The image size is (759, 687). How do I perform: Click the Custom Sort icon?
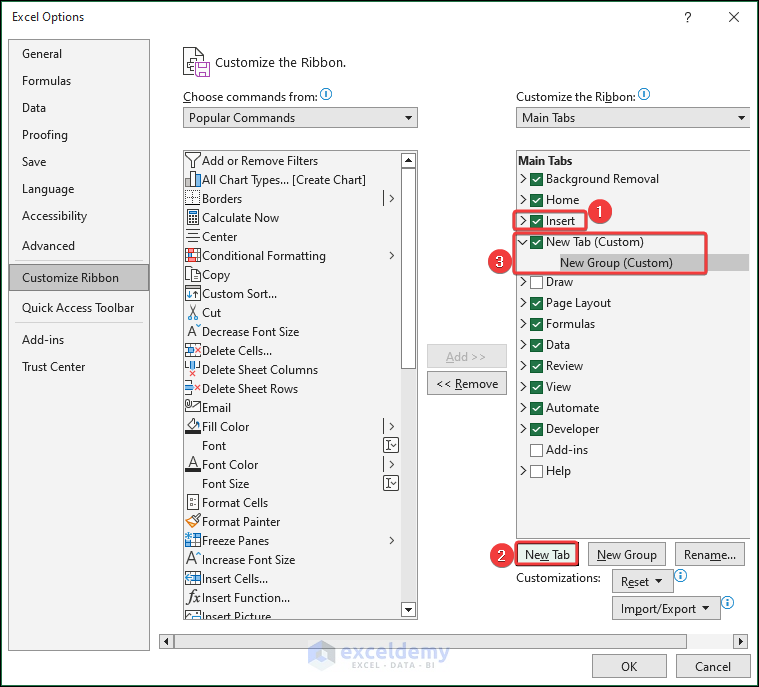click(x=193, y=293)
